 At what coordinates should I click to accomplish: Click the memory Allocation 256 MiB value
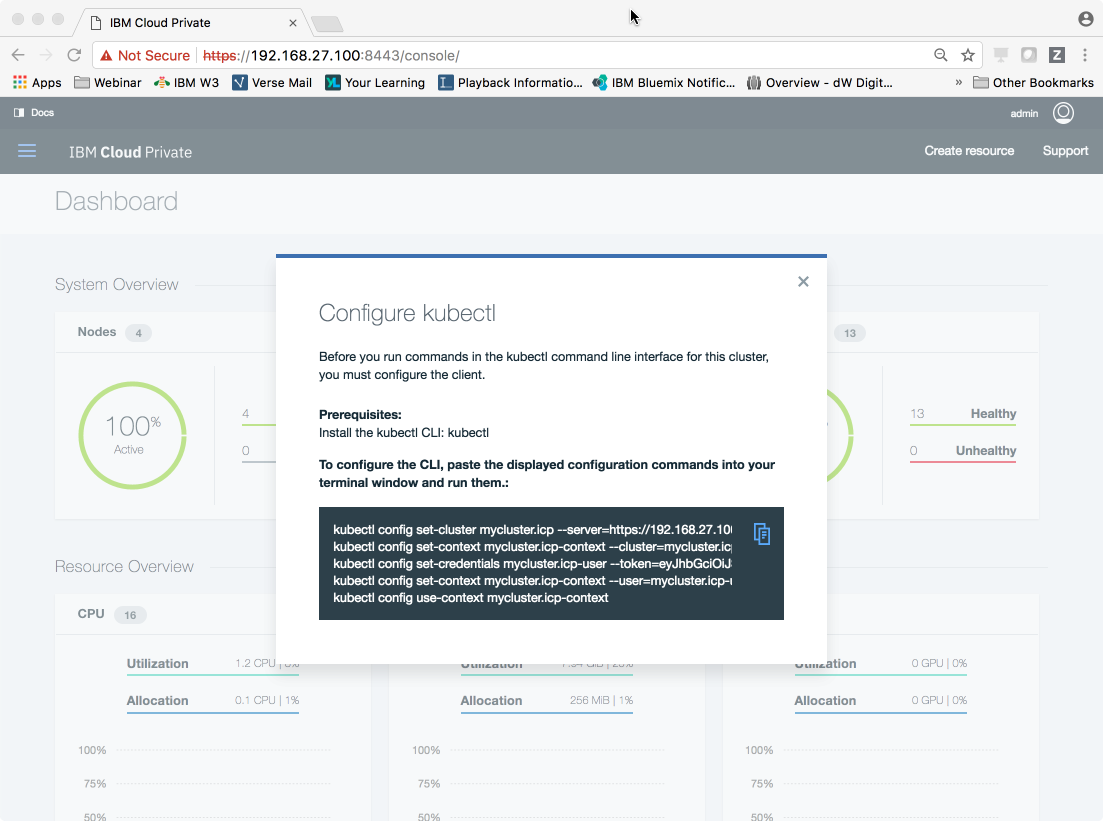[601, 700]
